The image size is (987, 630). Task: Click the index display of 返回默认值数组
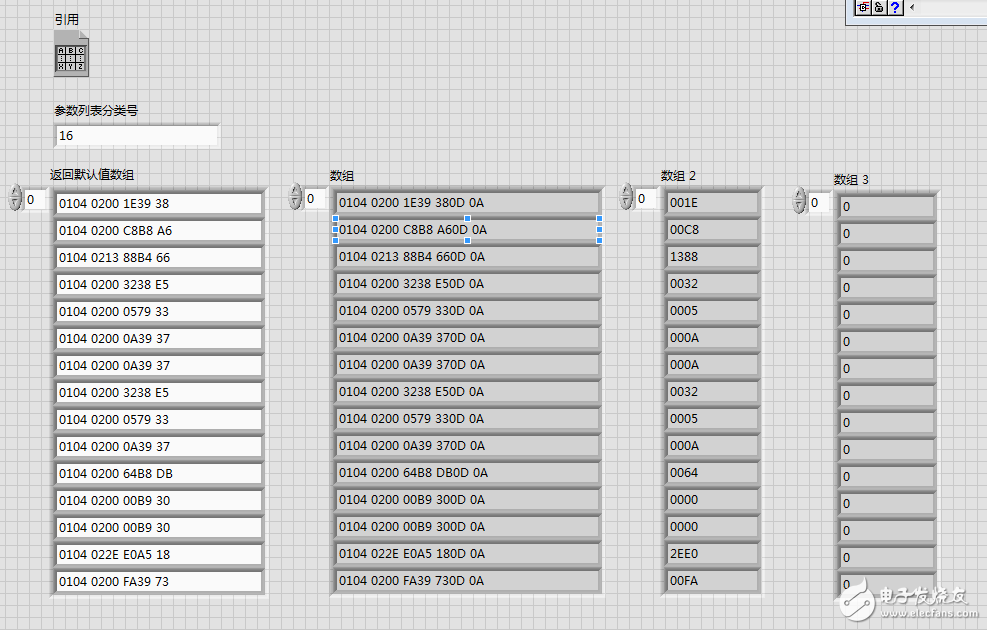[x=35, y=200]
